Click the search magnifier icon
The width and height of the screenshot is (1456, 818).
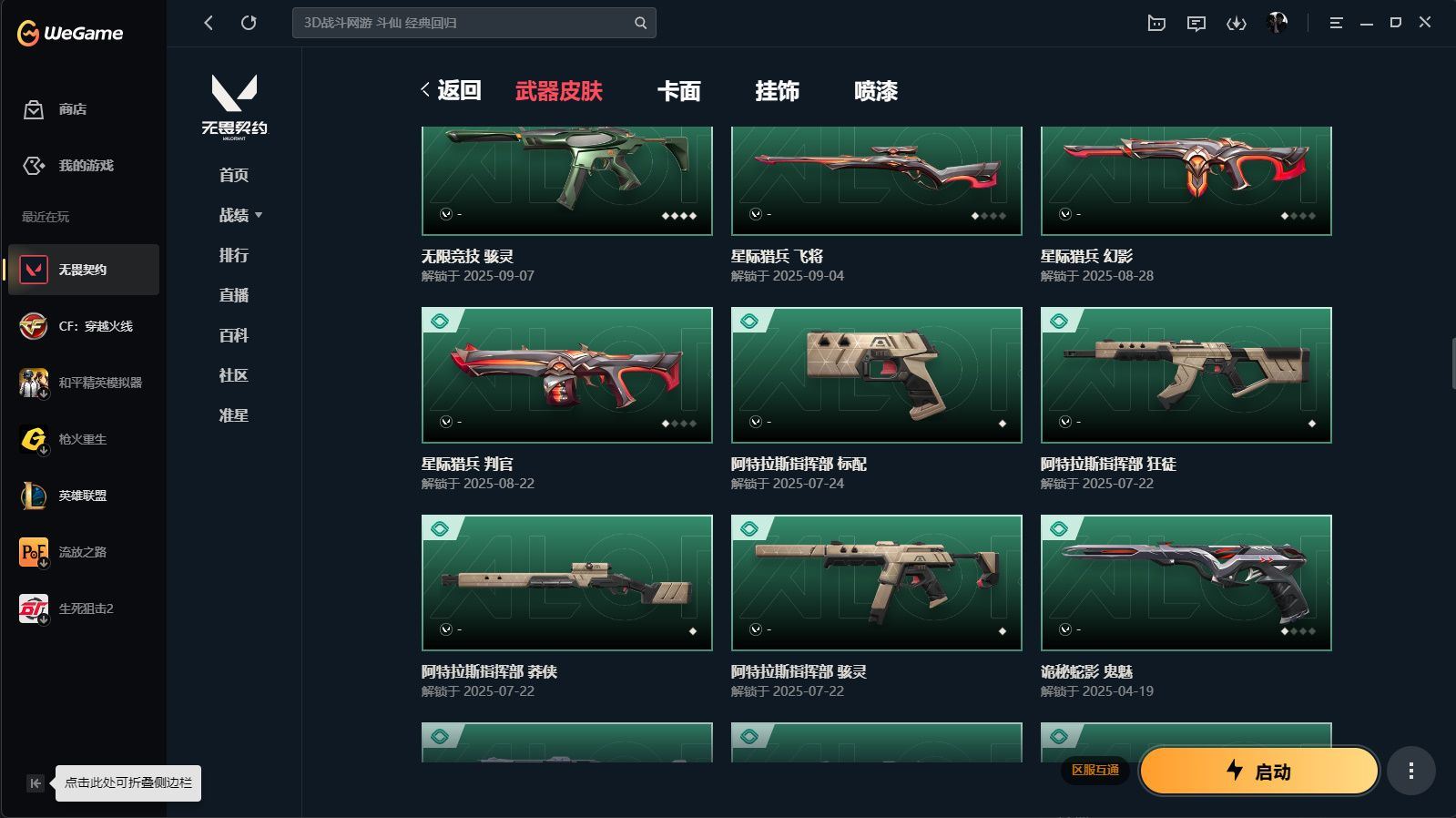tap(640, 23)
